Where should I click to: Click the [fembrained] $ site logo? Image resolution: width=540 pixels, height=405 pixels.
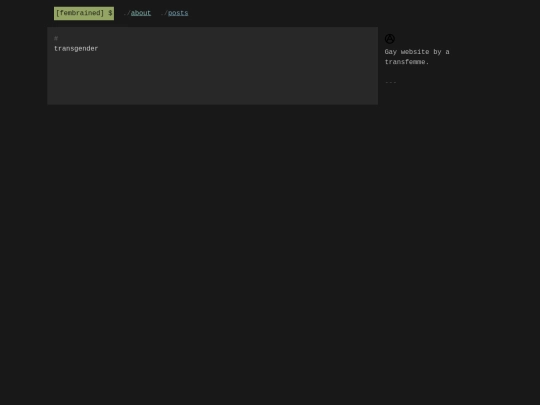[84, 13]
